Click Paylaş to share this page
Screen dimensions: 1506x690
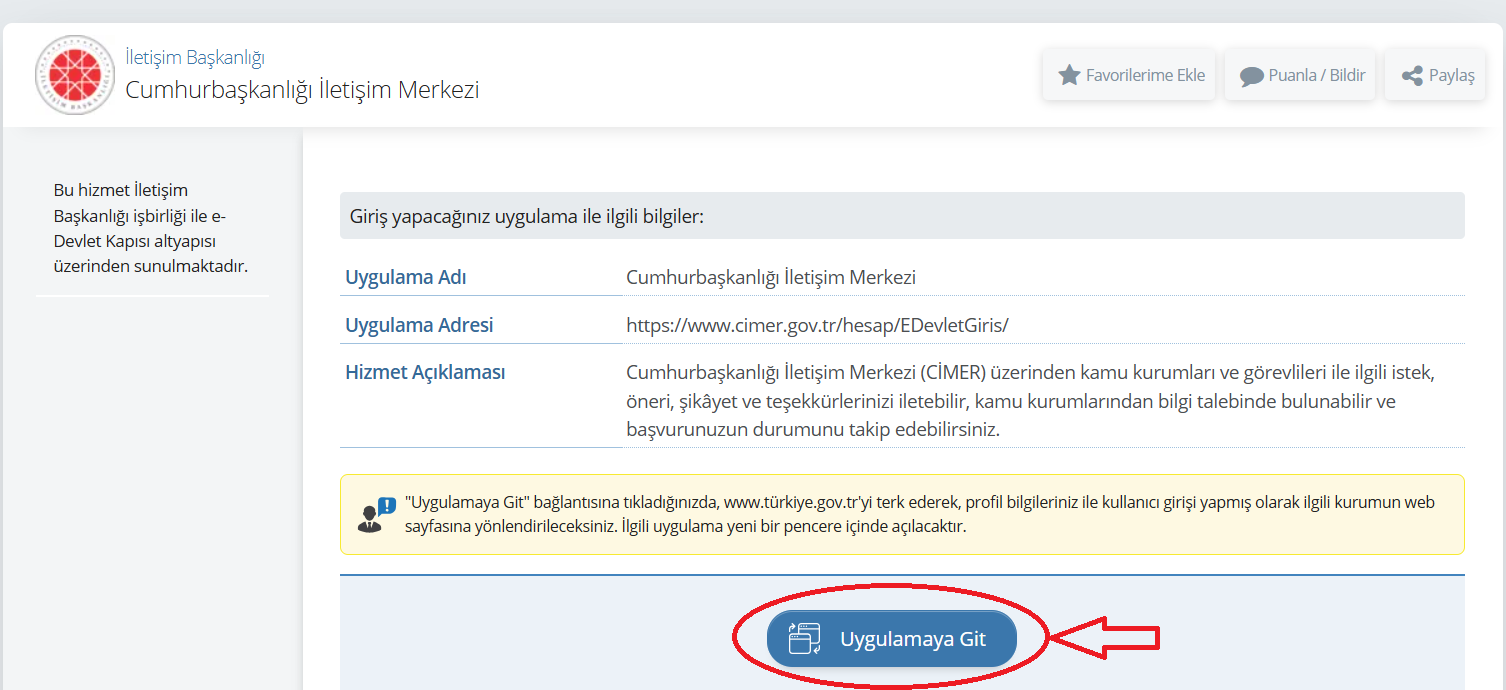[x=1435, y=73]
